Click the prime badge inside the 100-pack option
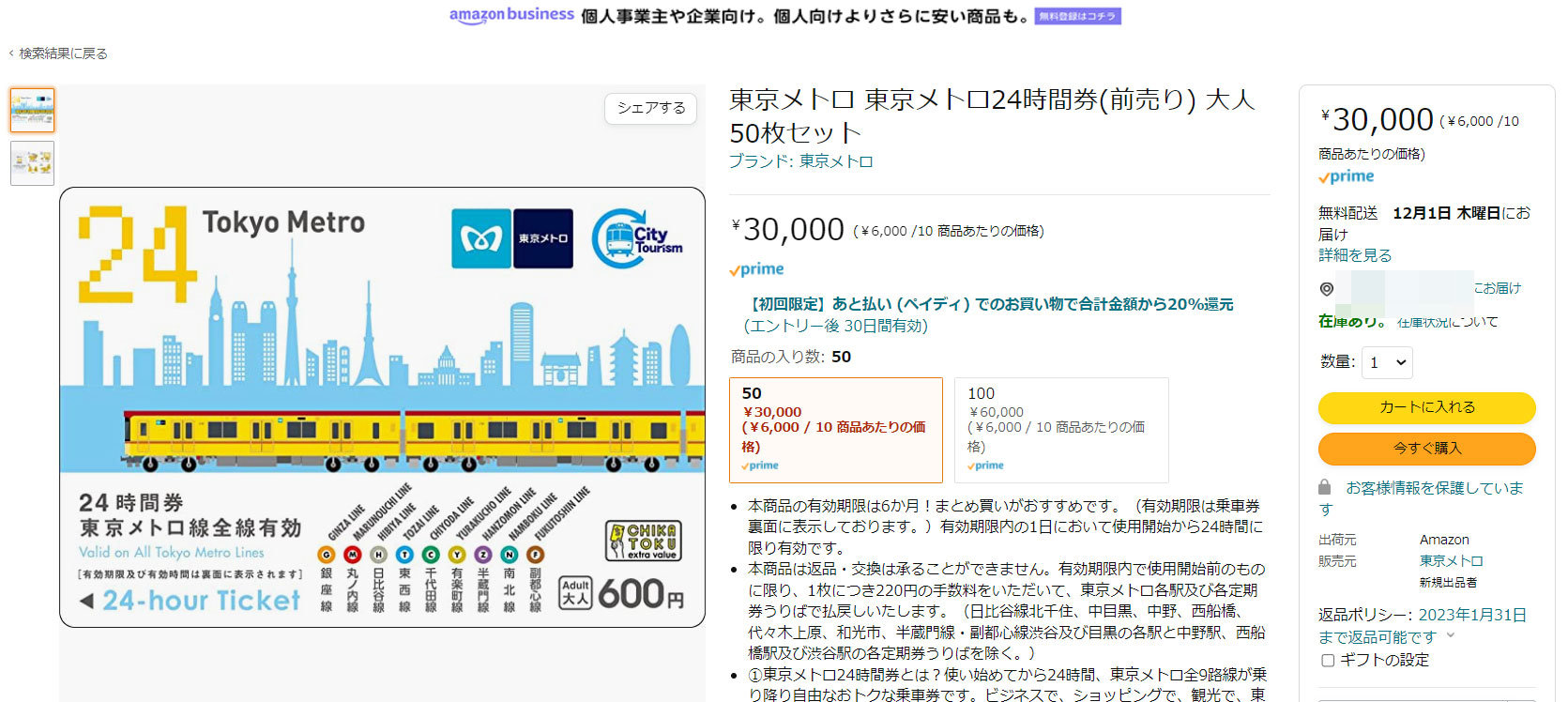The height and width of the screenshot is (702, 1568). point(985,465)
